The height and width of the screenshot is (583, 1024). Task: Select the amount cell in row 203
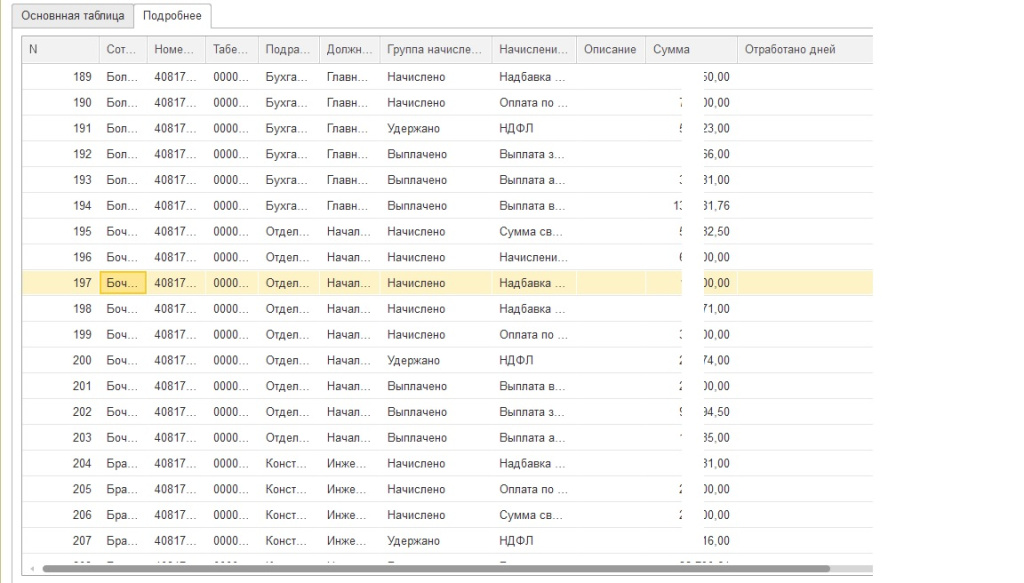point(690,438)
